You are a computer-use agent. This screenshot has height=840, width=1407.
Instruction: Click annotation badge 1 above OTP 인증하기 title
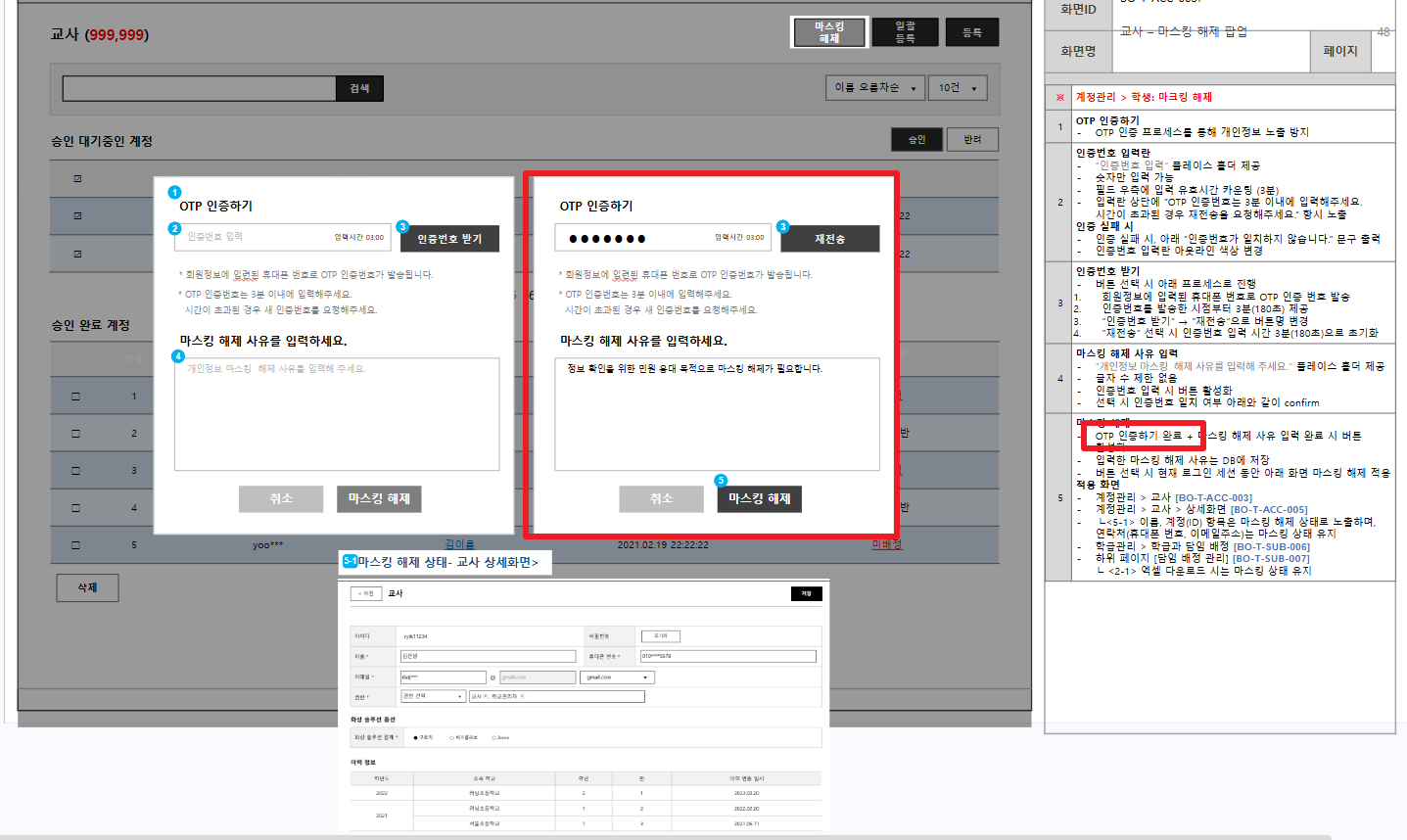(174, 193)
